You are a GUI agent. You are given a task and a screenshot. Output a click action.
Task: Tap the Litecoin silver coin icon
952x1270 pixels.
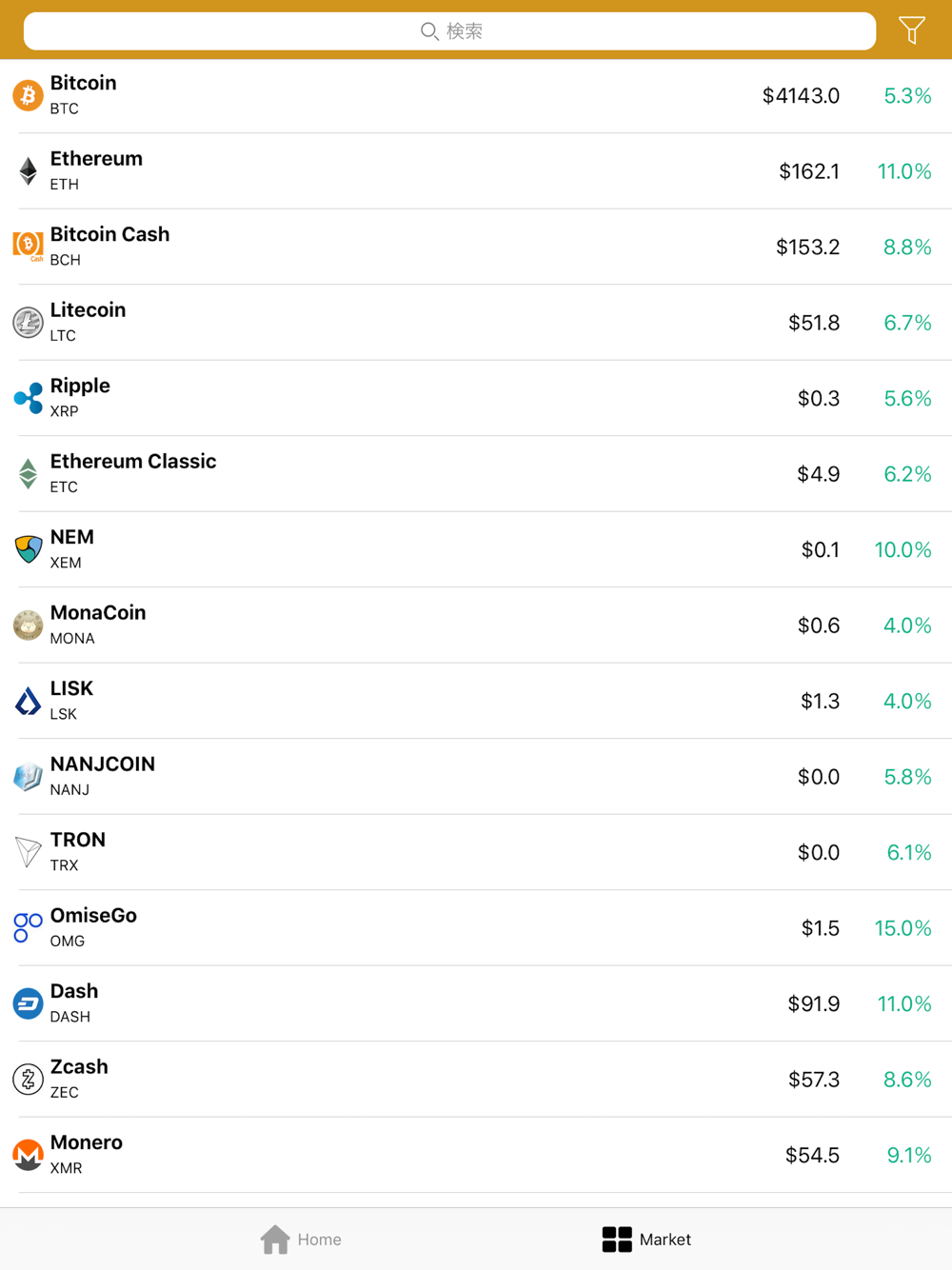pyautogui.click(x=28, y=323)
